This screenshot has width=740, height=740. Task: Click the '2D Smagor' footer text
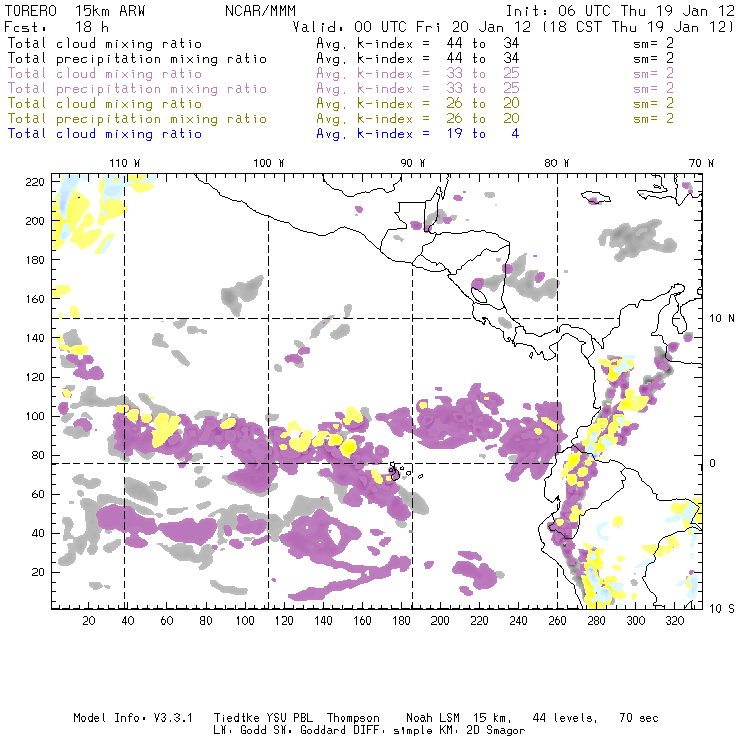point(496,731)
